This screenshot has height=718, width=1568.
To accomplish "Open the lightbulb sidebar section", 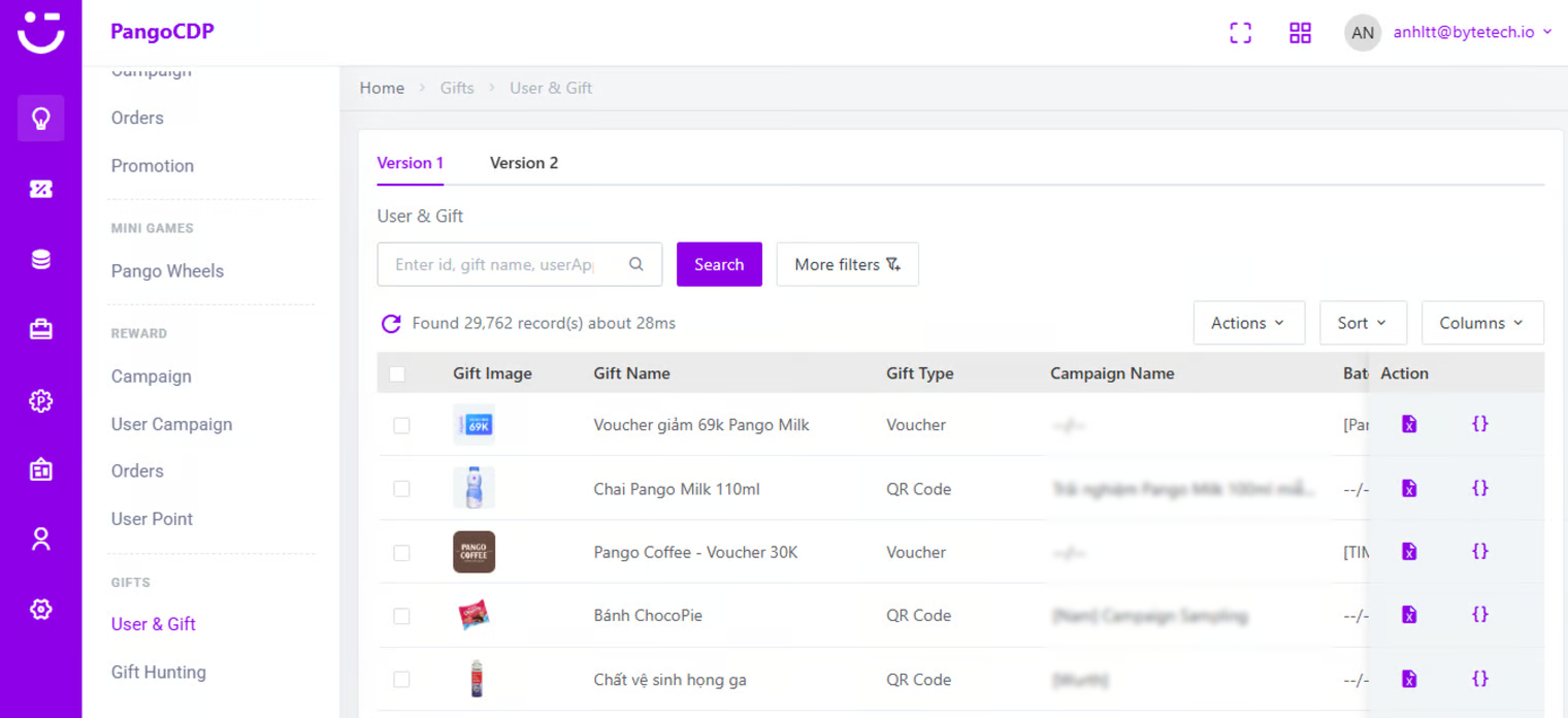I will (x=41, y=118).
